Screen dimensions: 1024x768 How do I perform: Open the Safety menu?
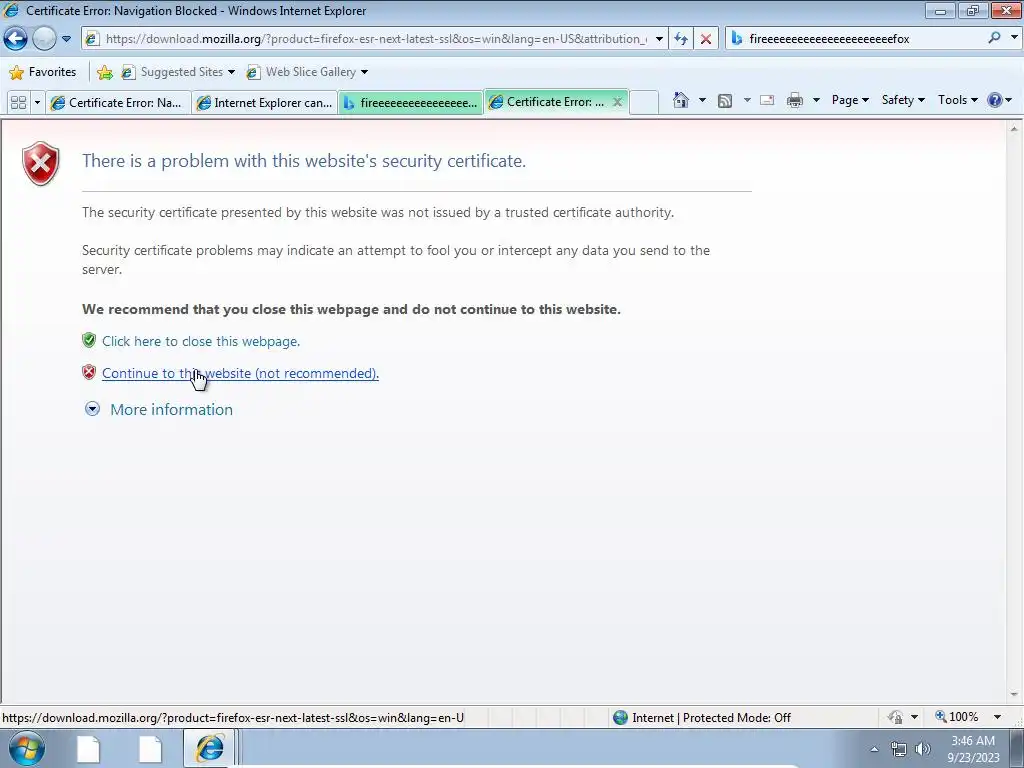click(903, 100)
